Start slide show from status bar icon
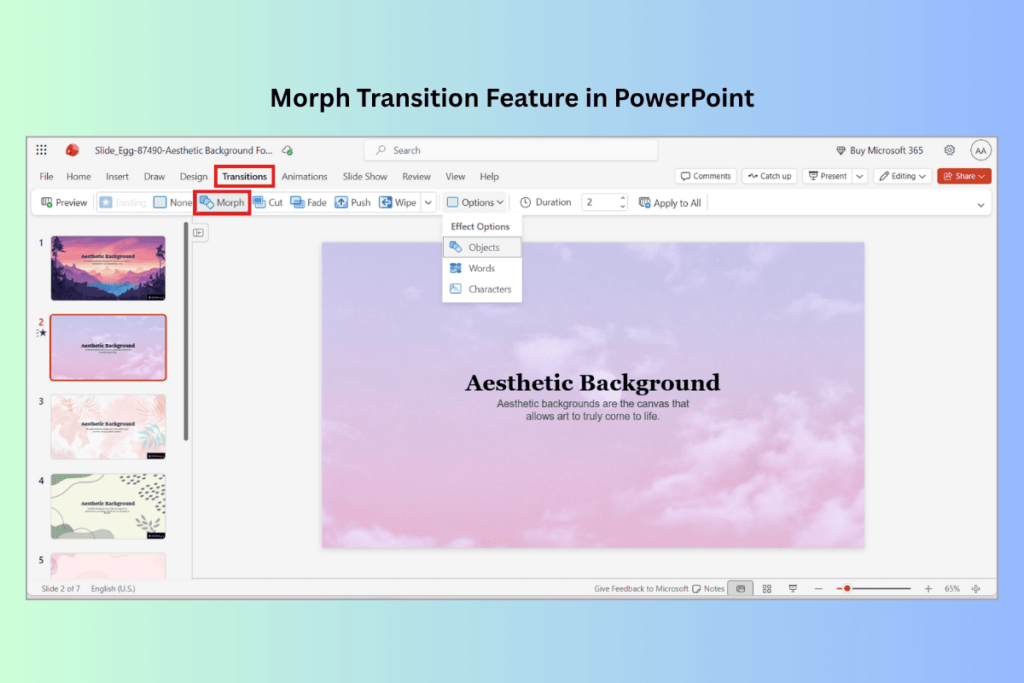Viewport: 1024px width, 683px height. pos(792,588)
